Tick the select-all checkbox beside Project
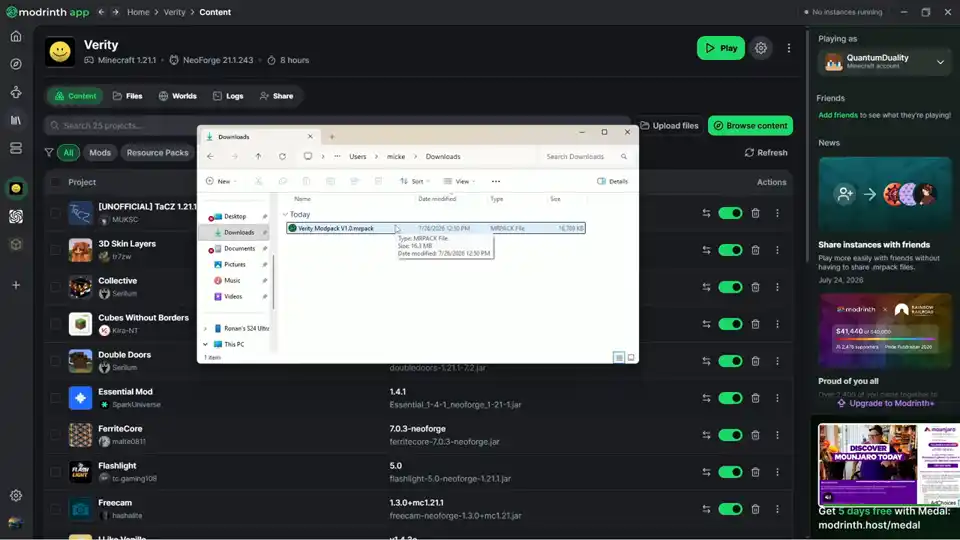 [55, 182]
